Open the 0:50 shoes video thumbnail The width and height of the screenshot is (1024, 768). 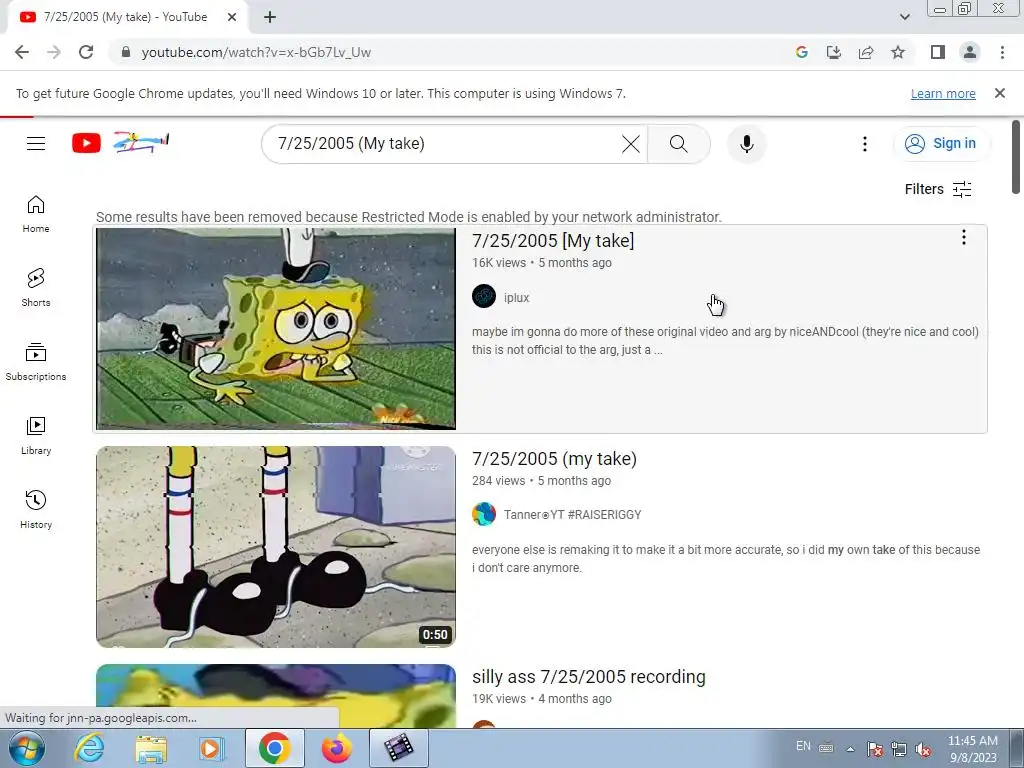click(276, 547)
